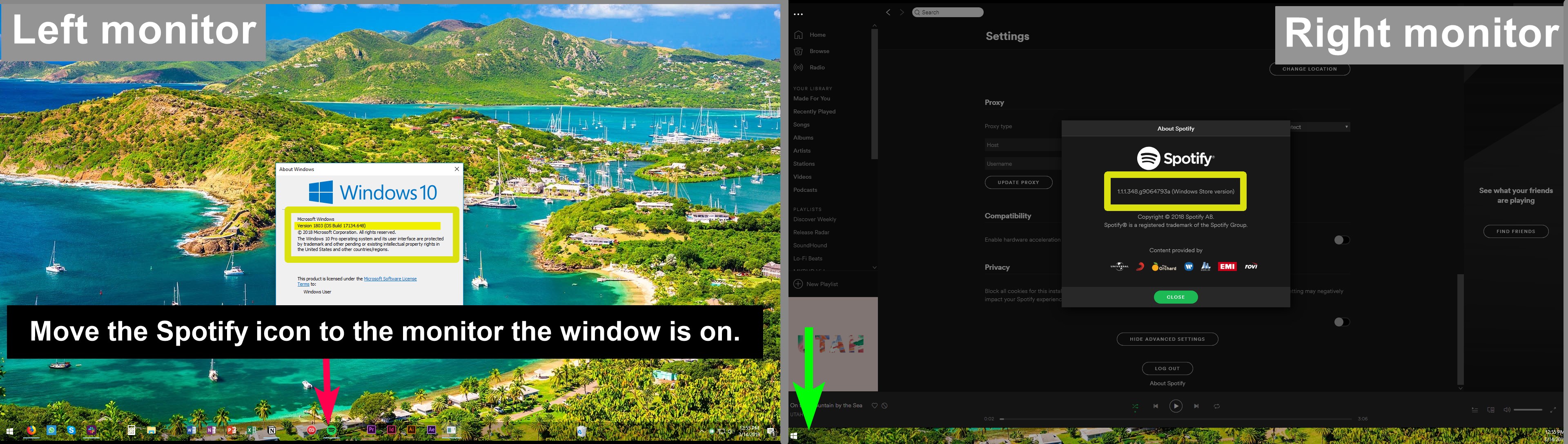Toggle shuffle in the Spotify player
This screenshot has width=1568, height=444.
1135,406
